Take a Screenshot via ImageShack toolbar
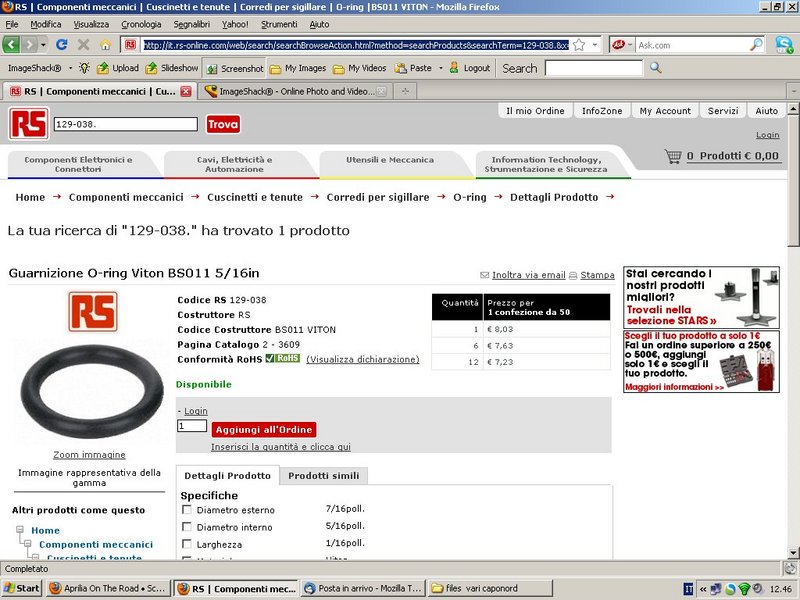 pos(235,68)
